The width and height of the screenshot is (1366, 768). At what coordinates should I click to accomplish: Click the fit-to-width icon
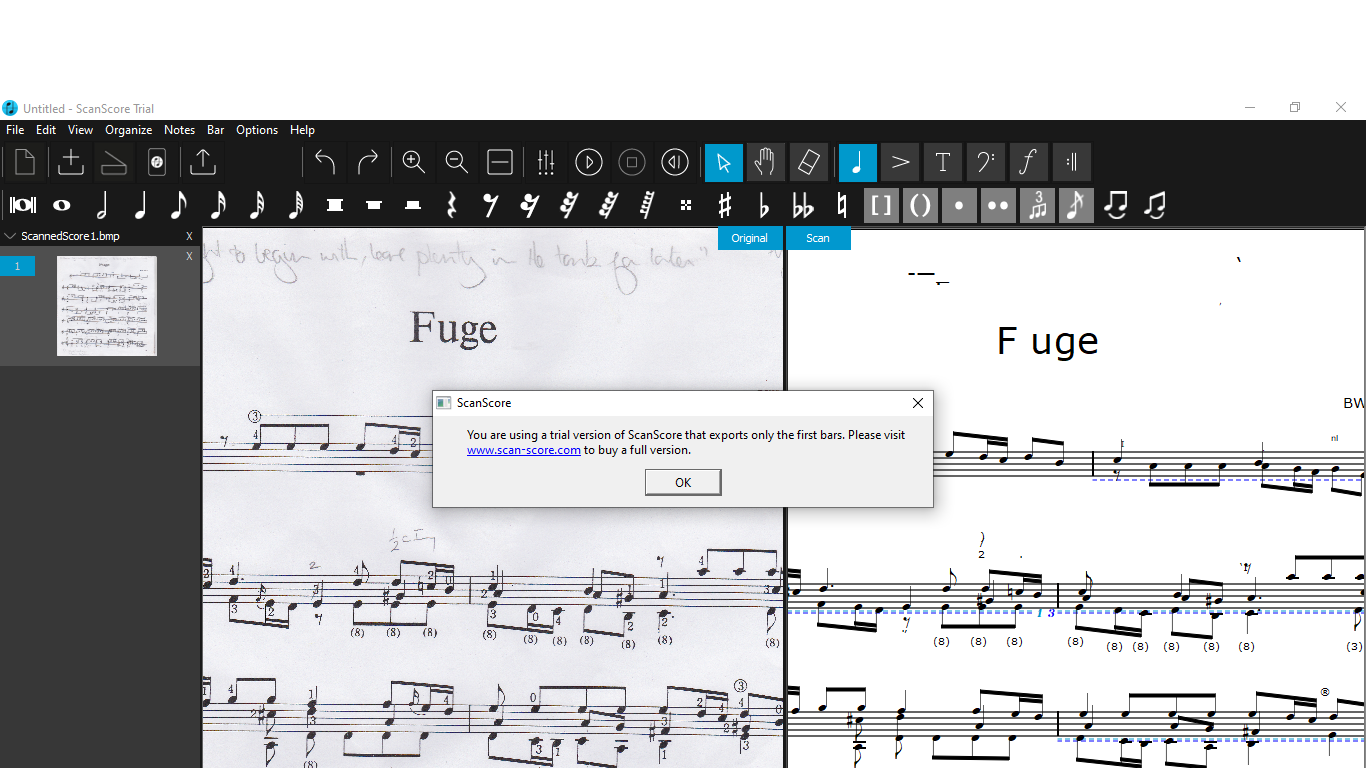pos(500,162)
